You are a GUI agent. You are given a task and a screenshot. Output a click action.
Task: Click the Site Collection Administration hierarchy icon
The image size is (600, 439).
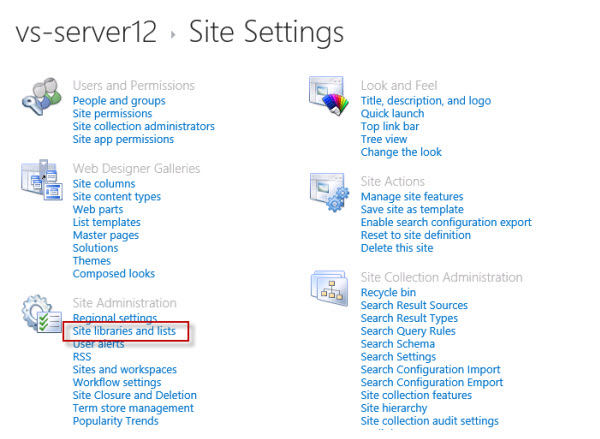tap(329, 288)
